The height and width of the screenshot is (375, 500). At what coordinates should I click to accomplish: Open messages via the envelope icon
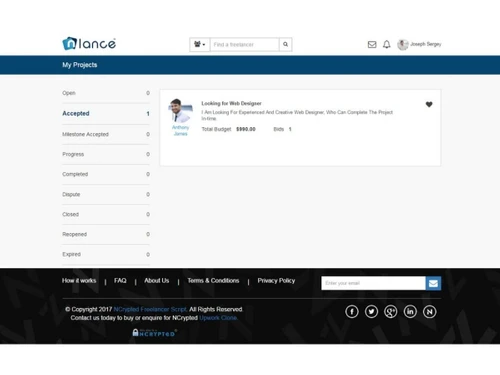[372, 44]
